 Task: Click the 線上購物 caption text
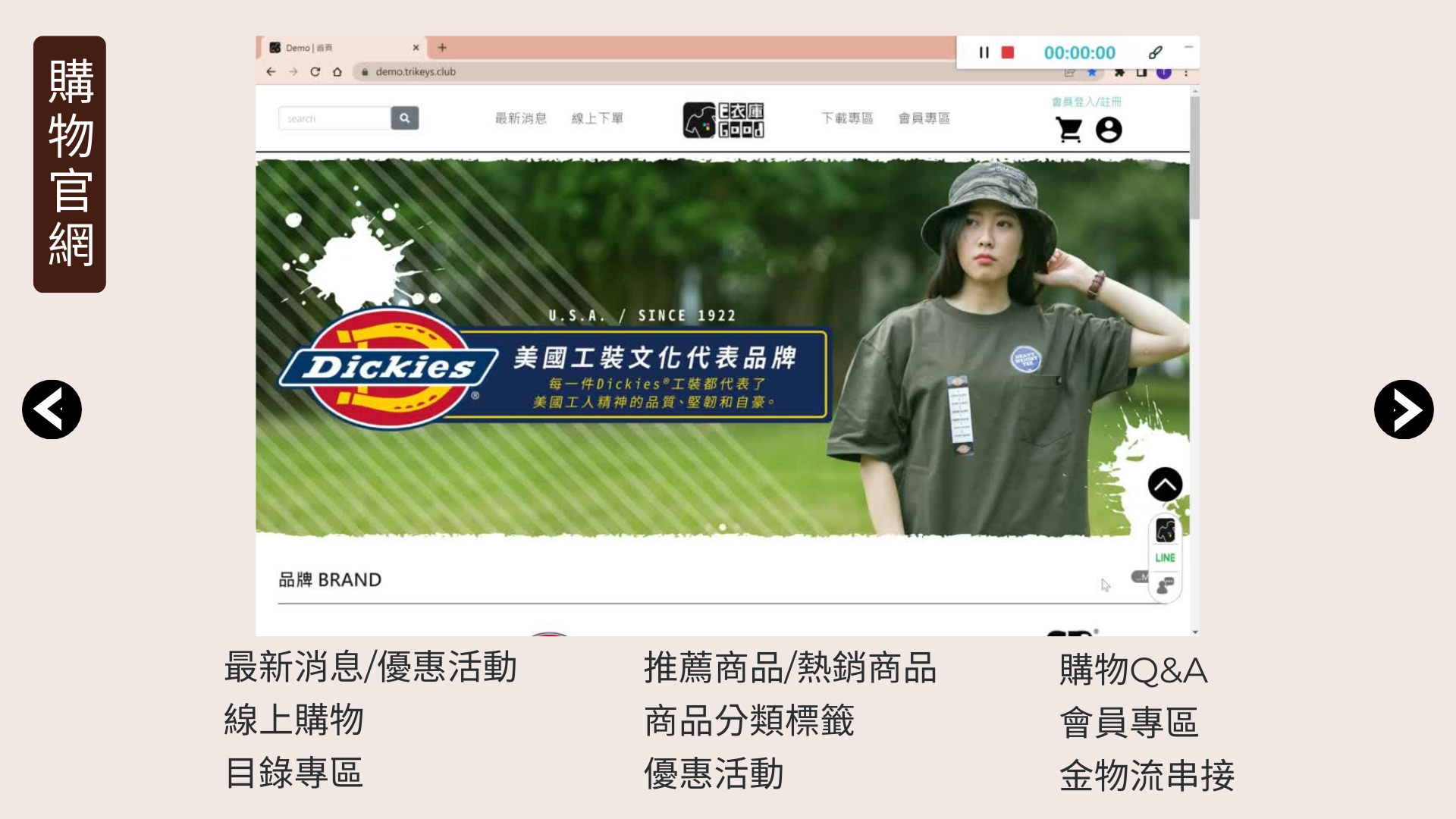click(x=294, y=720)
